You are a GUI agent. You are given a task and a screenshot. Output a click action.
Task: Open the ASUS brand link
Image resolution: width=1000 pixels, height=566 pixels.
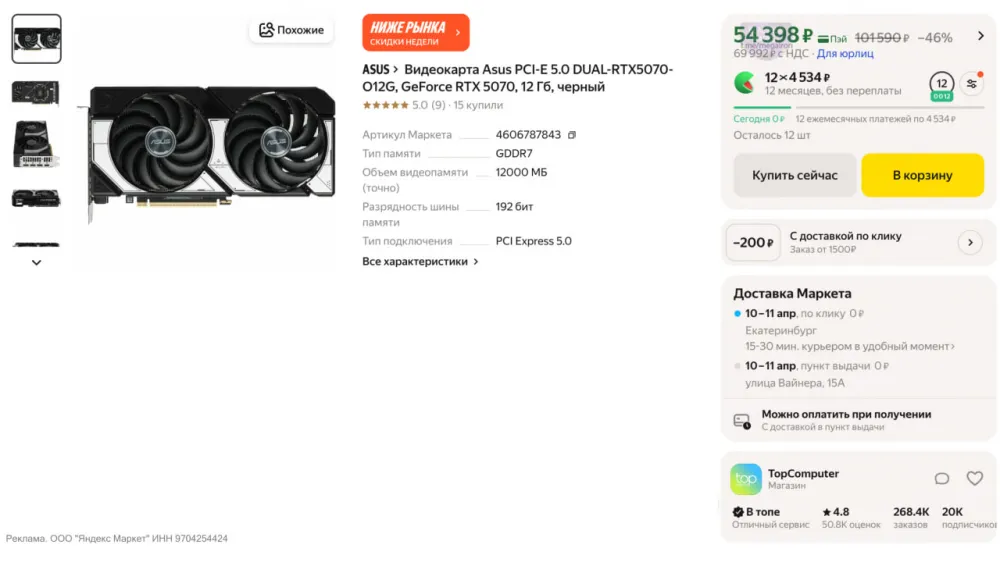tap(376, 70)
